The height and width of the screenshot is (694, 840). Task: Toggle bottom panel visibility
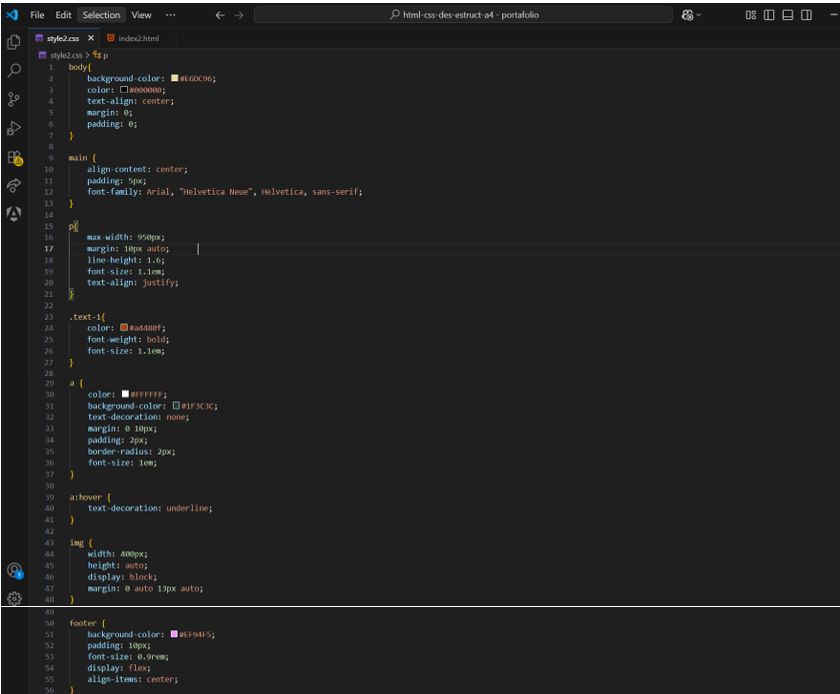(x=788, y=15)
